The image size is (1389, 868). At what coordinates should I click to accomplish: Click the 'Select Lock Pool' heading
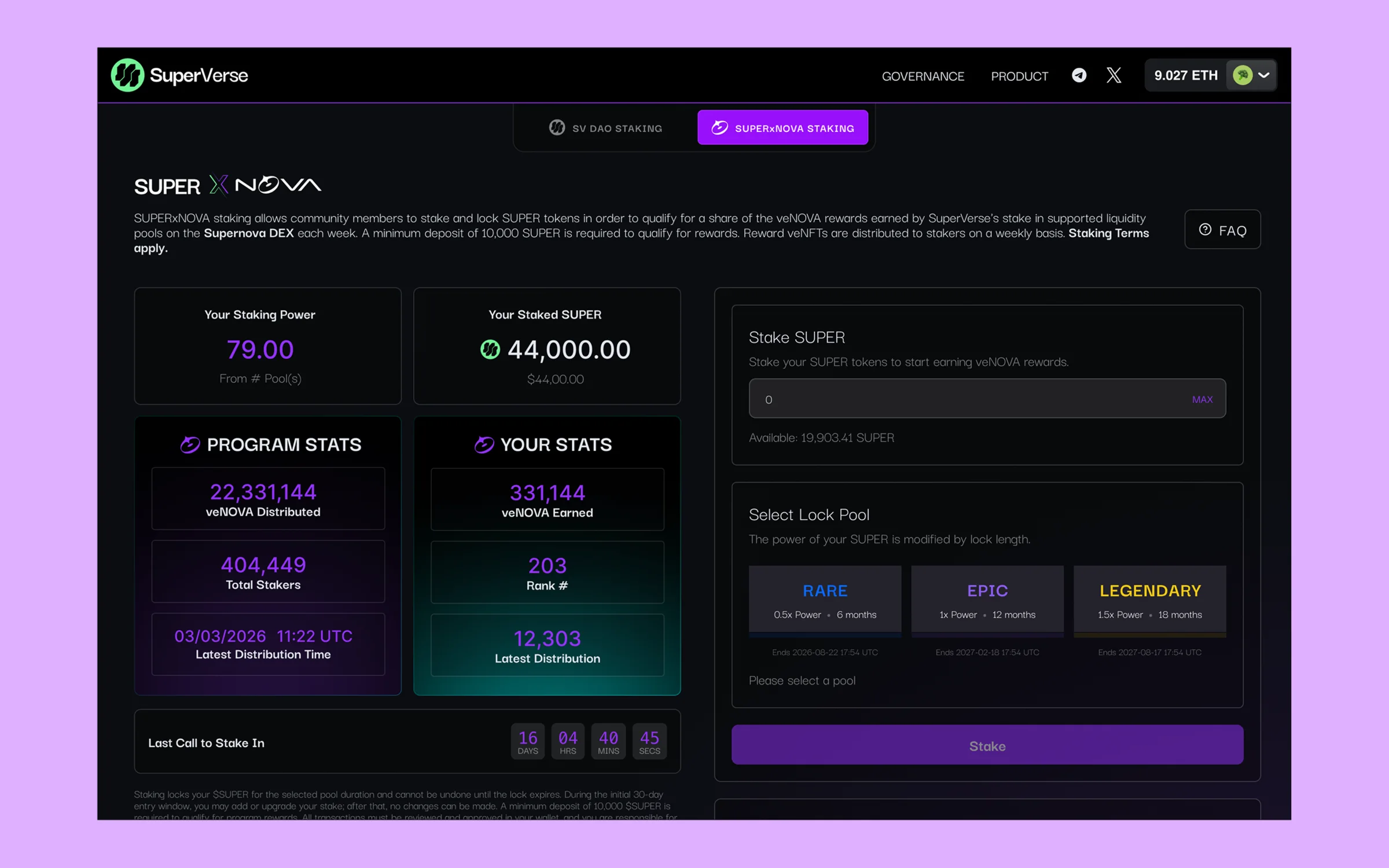point(809,515)
